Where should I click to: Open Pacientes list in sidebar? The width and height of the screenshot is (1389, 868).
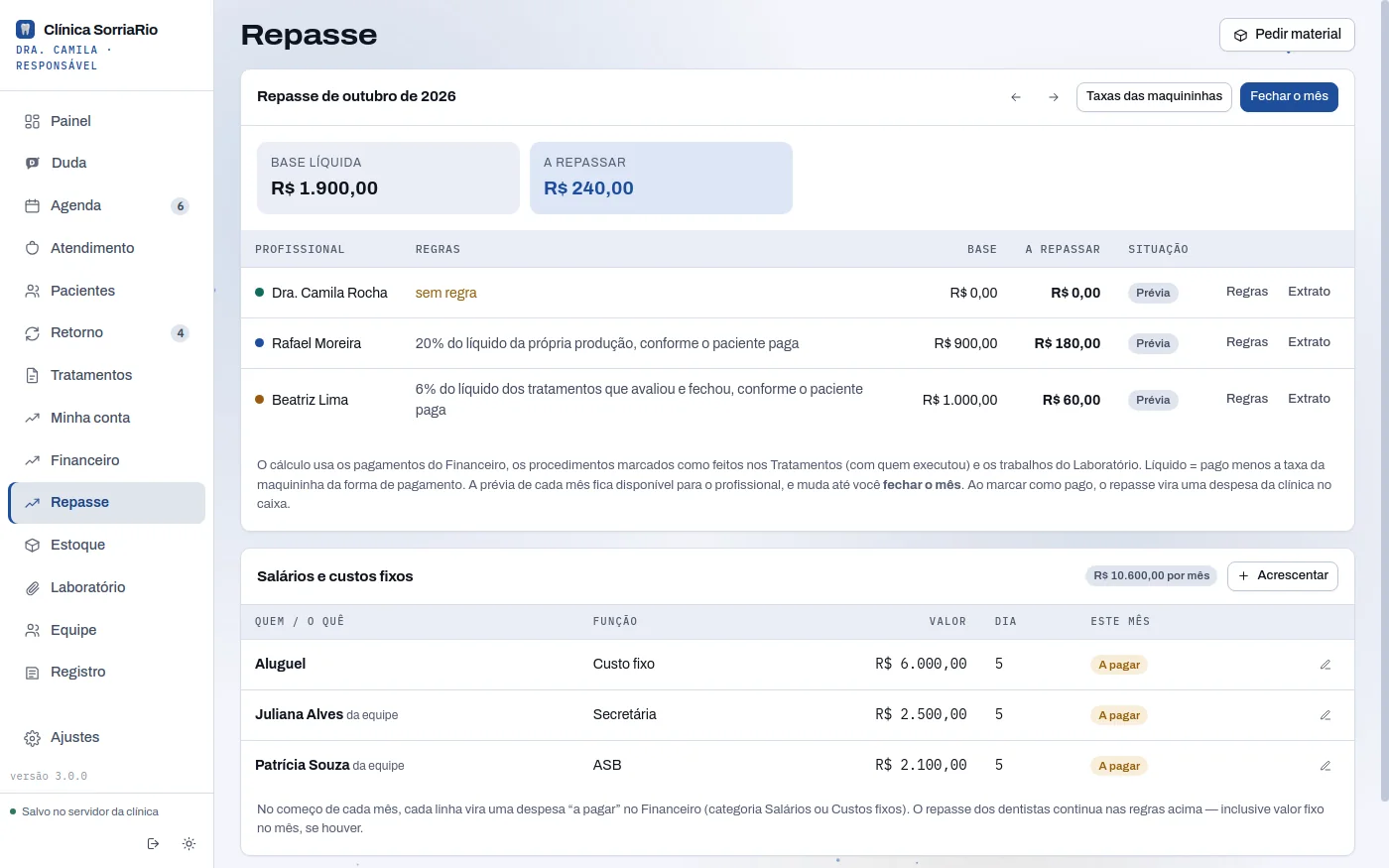pyautogui.click(x=107, y=291)
